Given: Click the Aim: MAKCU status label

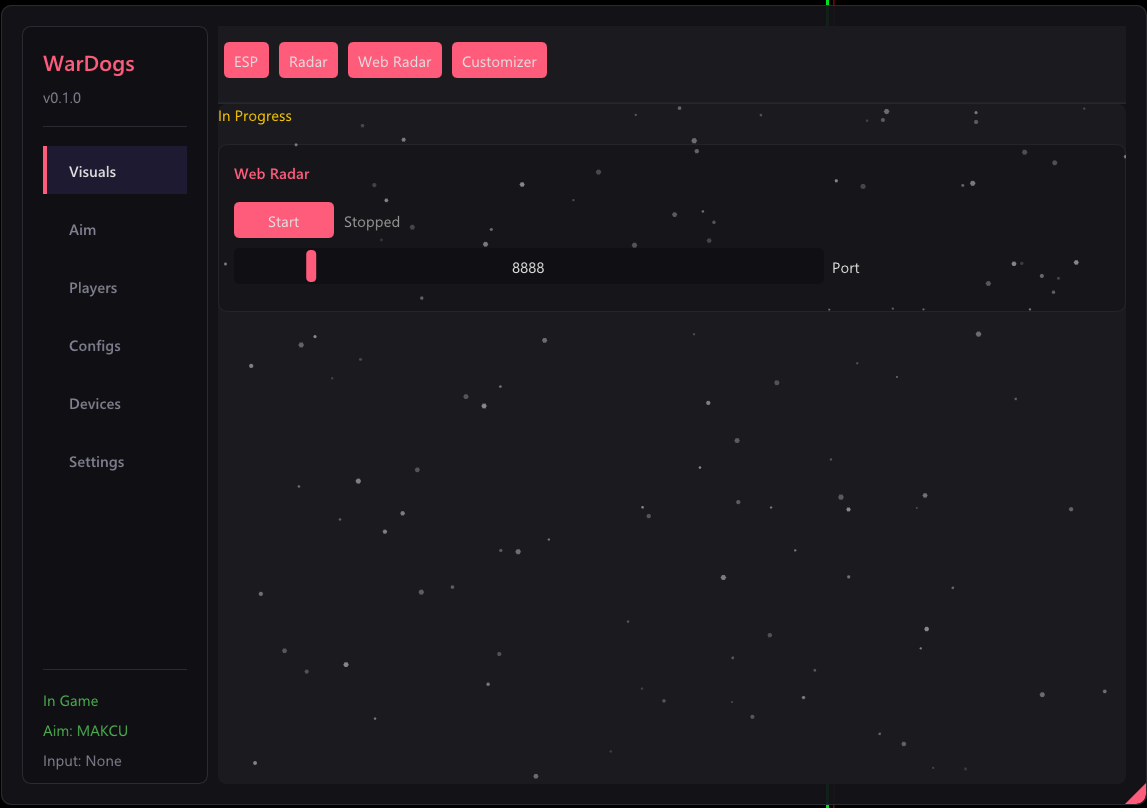Looking at the screenshot, I should pos(85,730).
